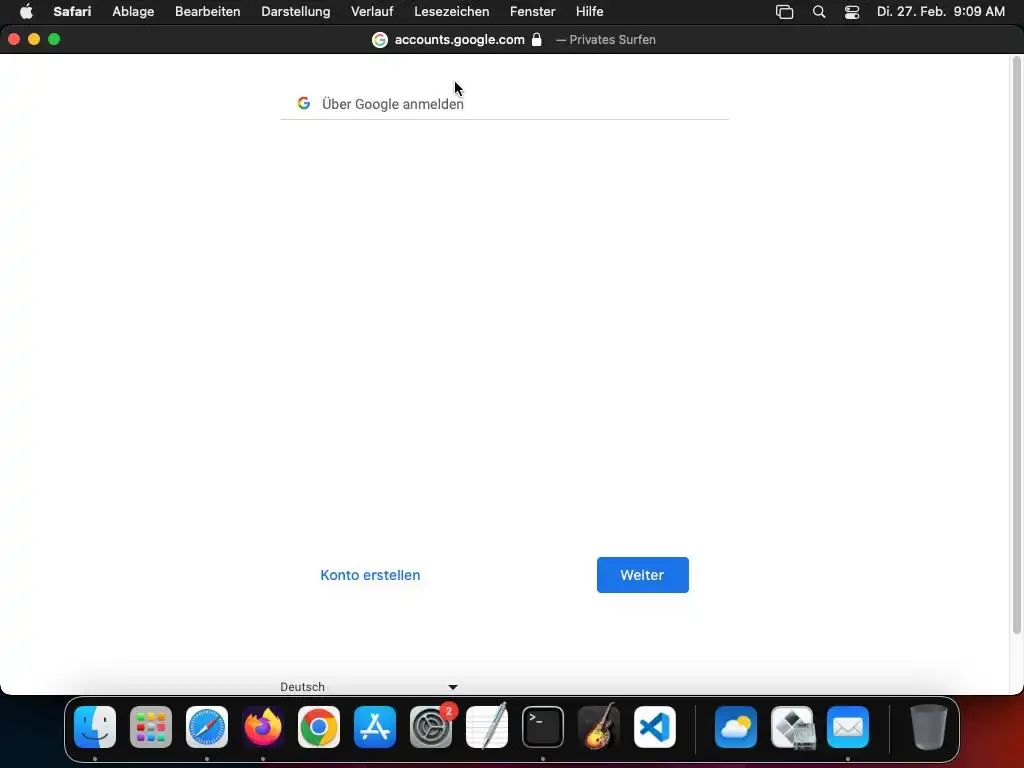Open the Apple menu
The width and height of the screenshot is (1024, 768).
[26, 12]
